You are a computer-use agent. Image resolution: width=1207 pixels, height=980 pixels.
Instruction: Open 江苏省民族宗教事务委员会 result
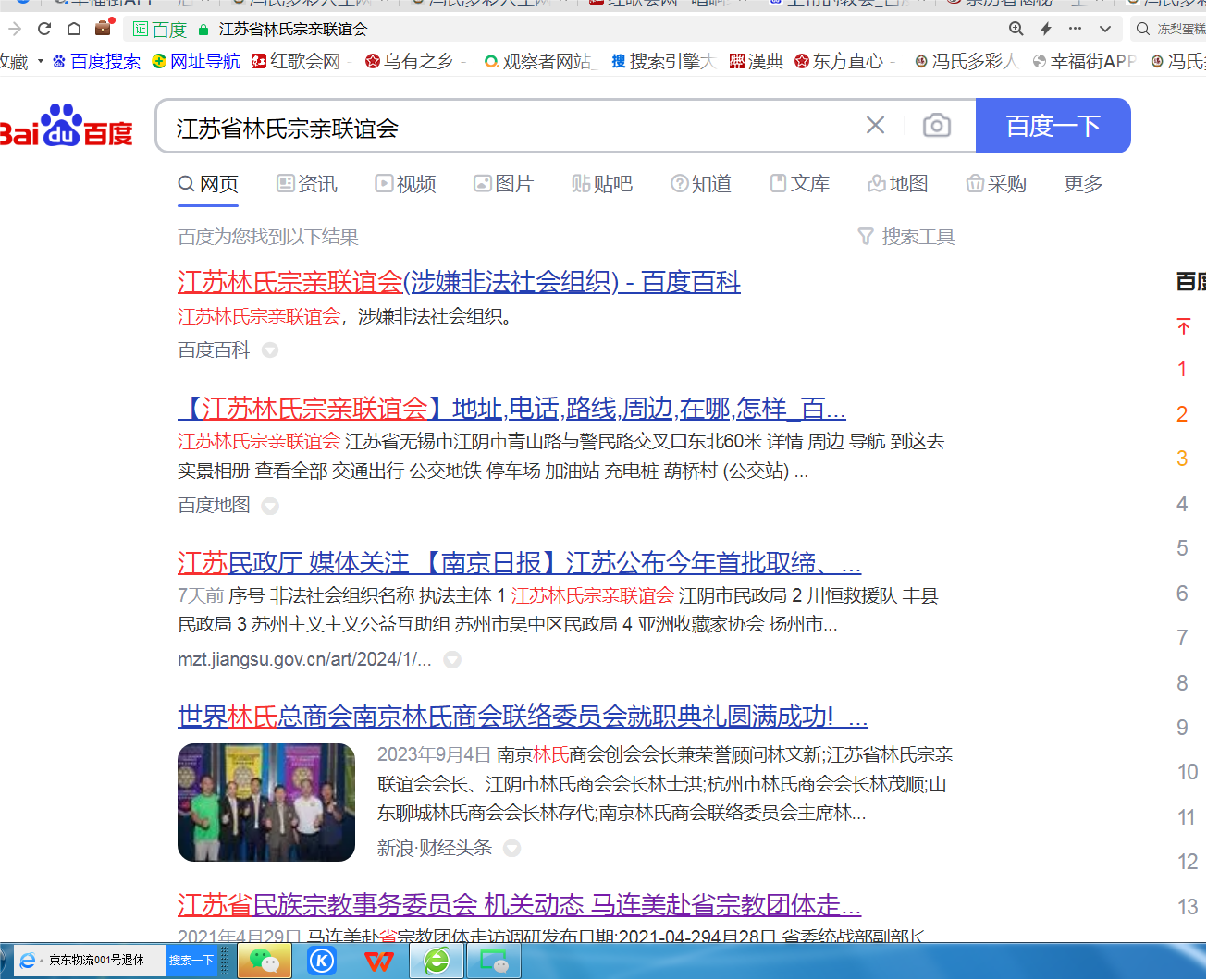(x=519, y=904)
